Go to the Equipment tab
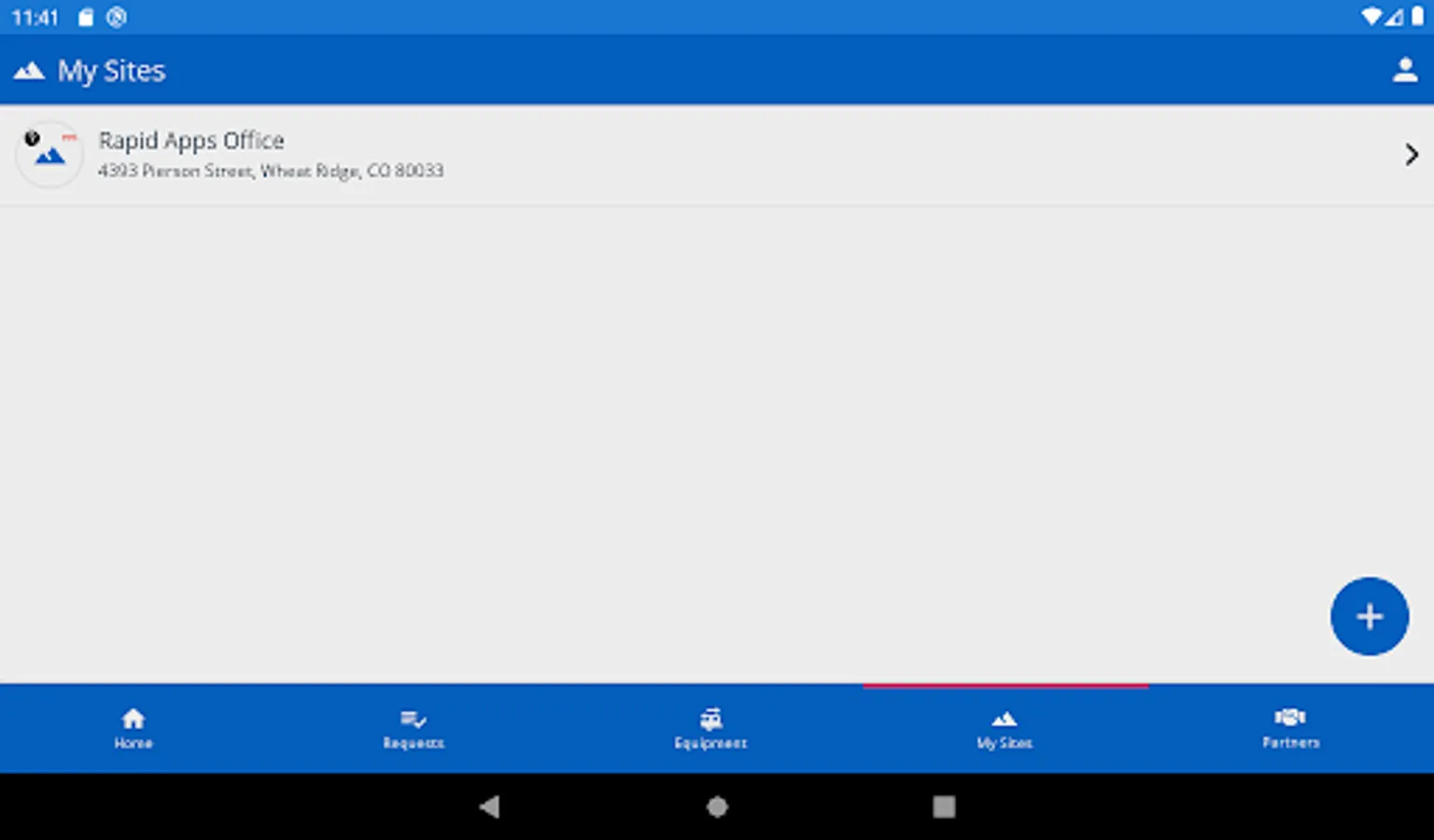The width and height of the screenshot is (1434, 840). click(x=710, y=729)
